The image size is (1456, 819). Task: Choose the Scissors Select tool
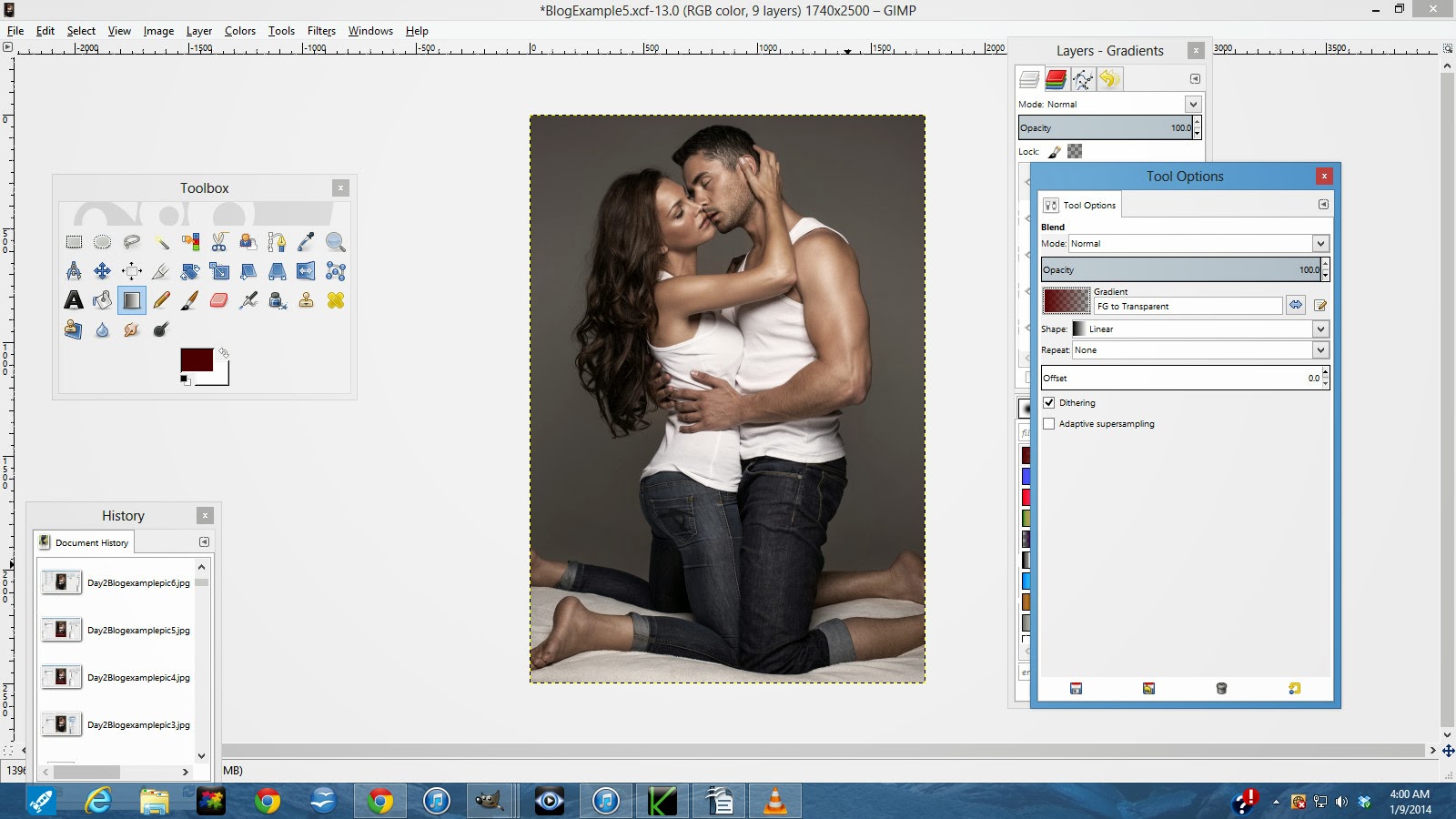click(x=218, y=242)
